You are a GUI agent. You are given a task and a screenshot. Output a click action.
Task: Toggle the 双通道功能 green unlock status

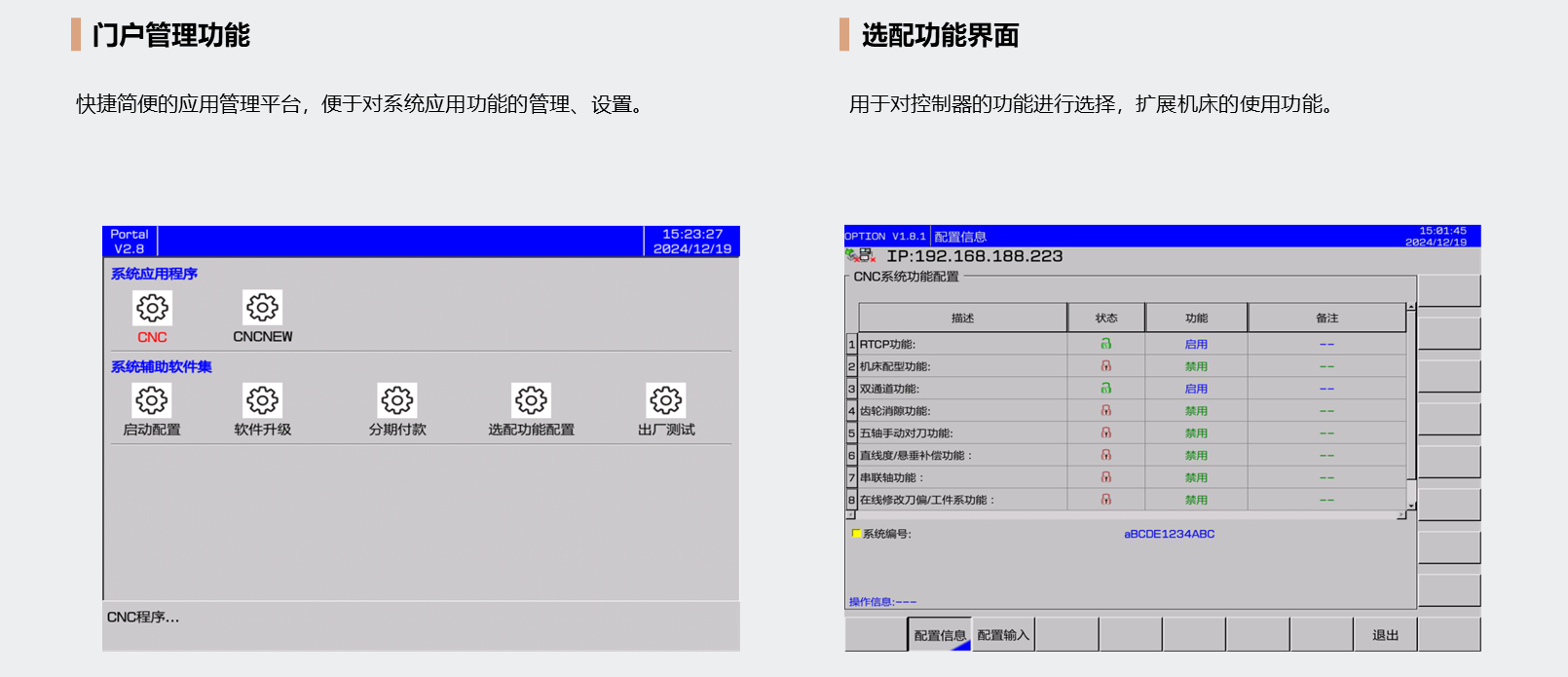pos(1105,389)
